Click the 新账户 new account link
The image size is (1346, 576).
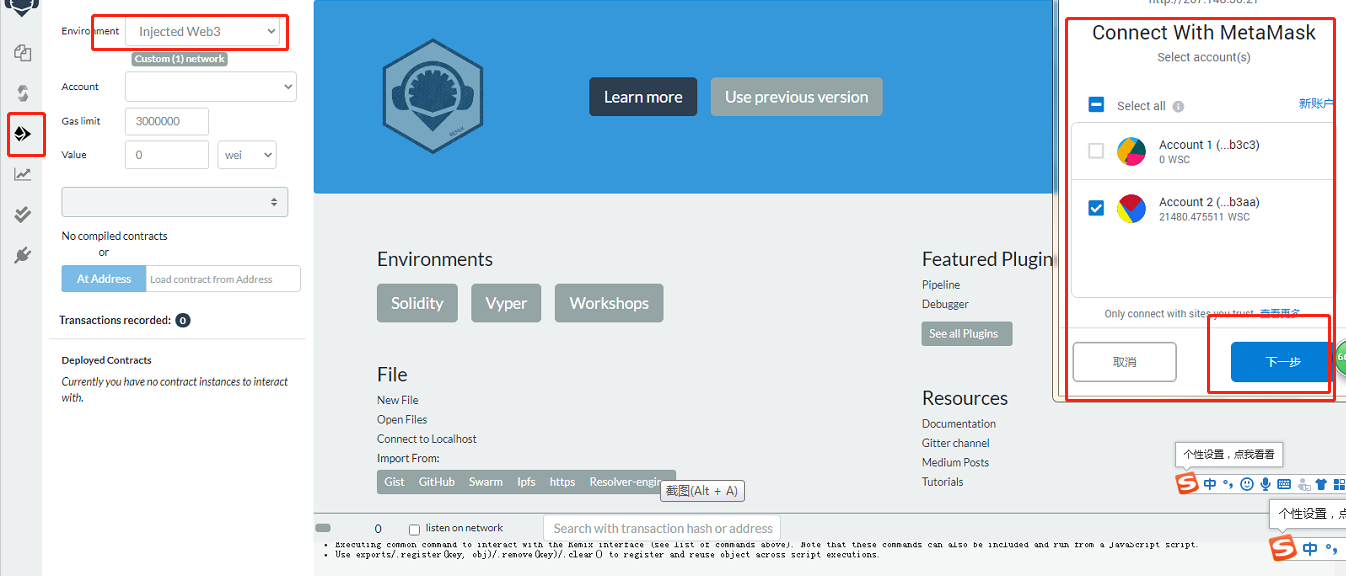1316,104
